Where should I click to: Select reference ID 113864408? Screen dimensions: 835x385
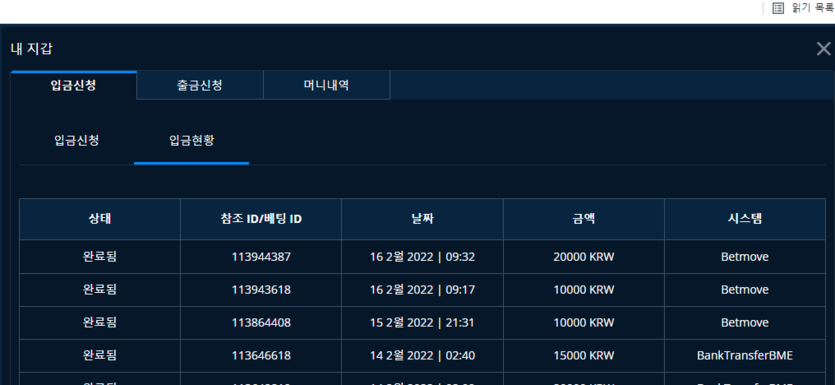click(261, 323)
